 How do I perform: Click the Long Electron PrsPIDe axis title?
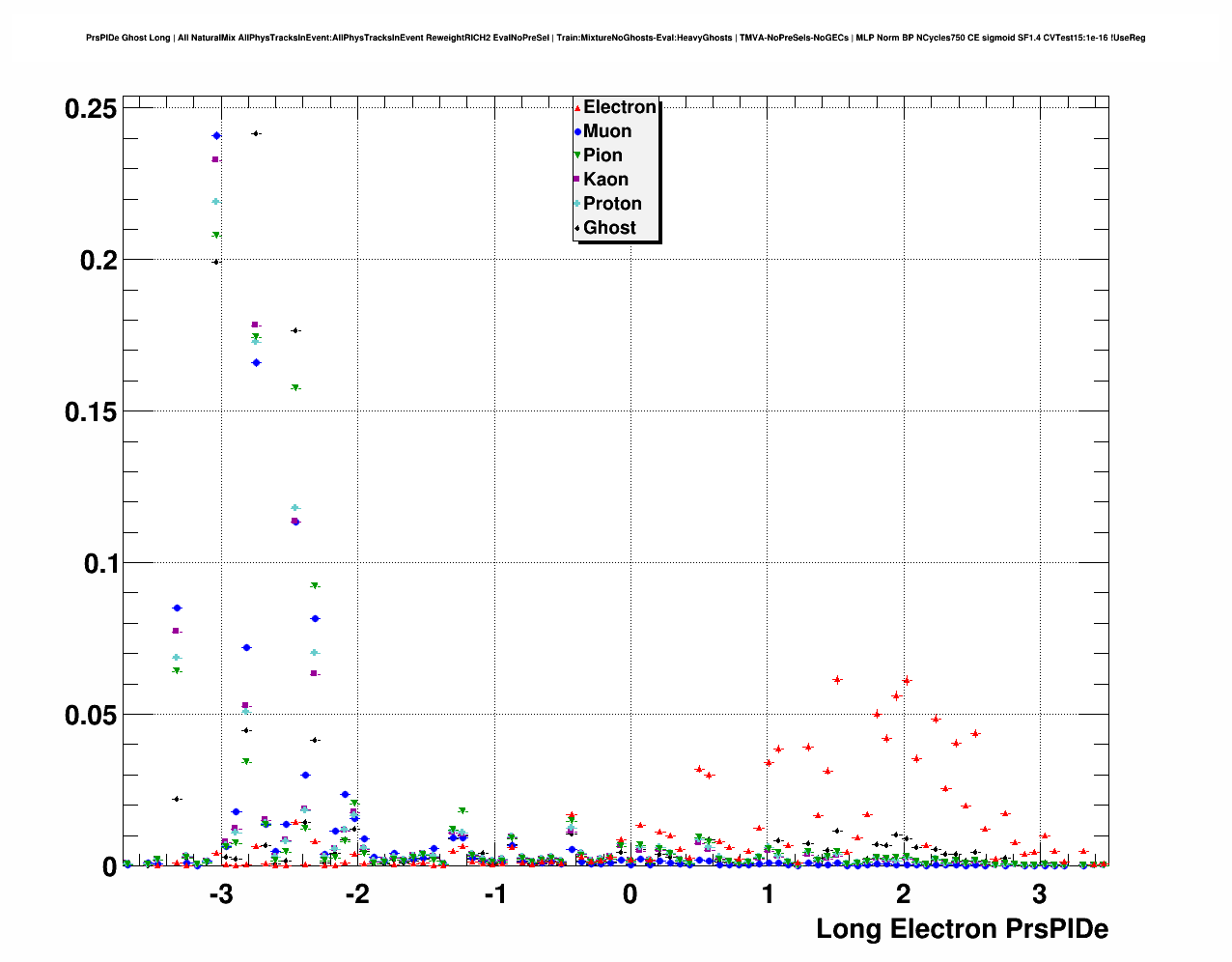click(x=962, y=929)
